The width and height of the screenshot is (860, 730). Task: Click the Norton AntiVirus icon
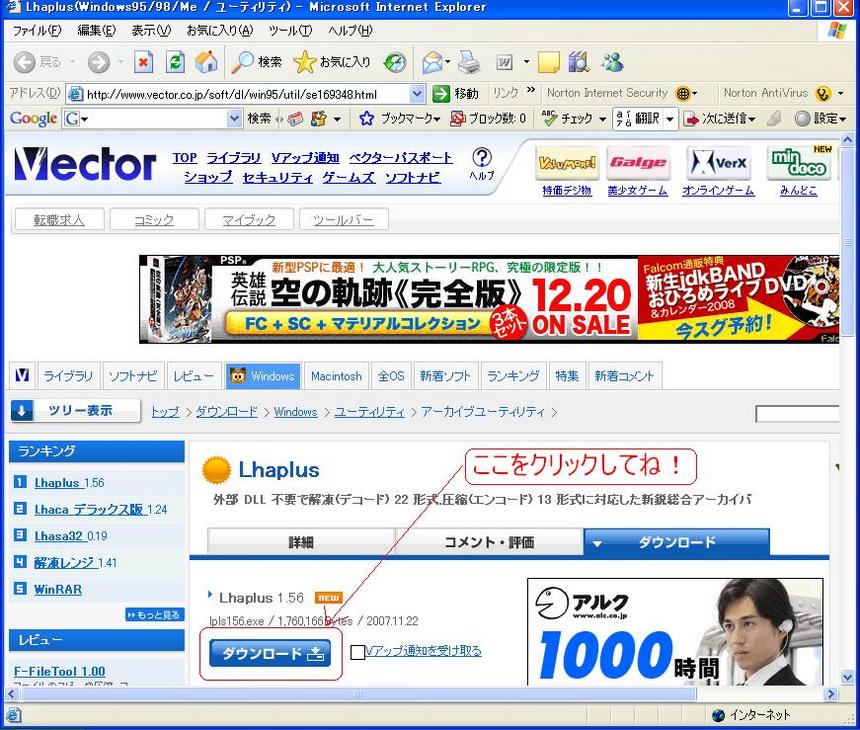coord(823,94)
